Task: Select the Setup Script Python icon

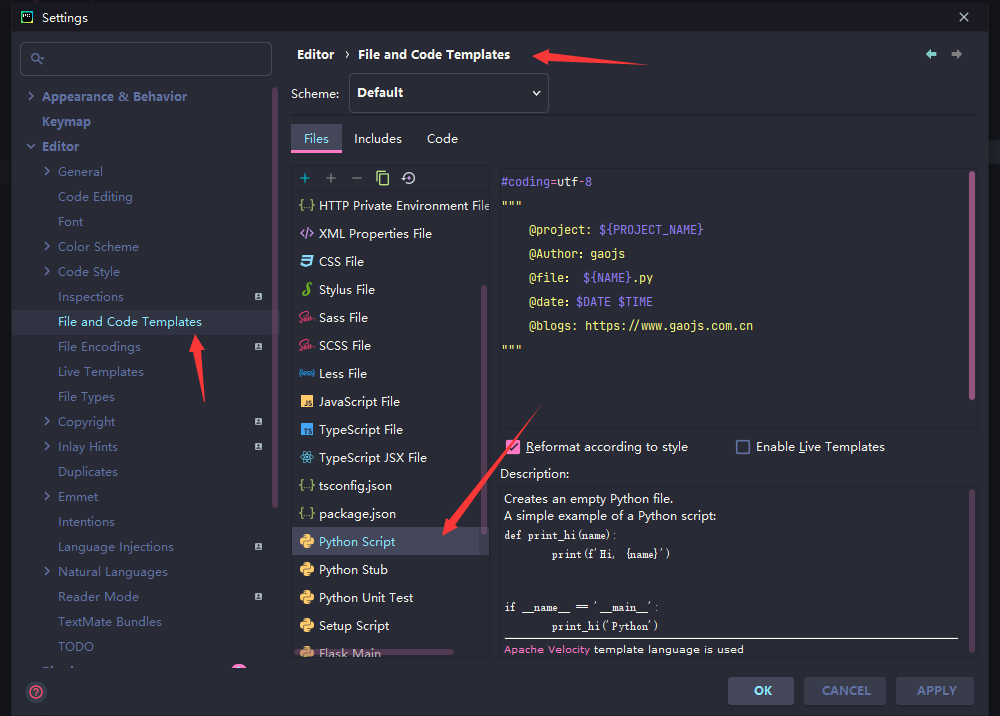Action: point(307,625)
